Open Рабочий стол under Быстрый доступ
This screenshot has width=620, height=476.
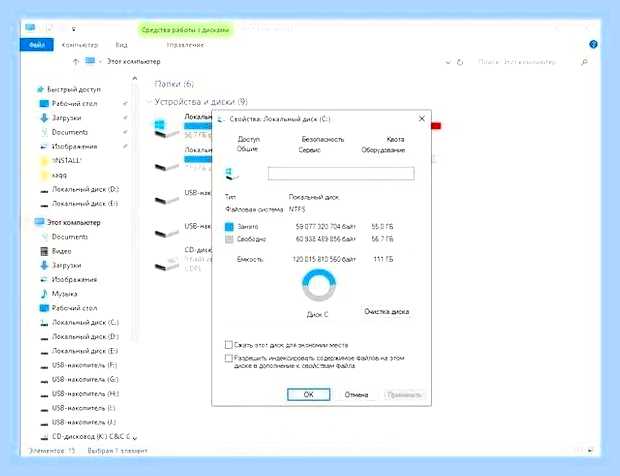(x=74, y=104)
